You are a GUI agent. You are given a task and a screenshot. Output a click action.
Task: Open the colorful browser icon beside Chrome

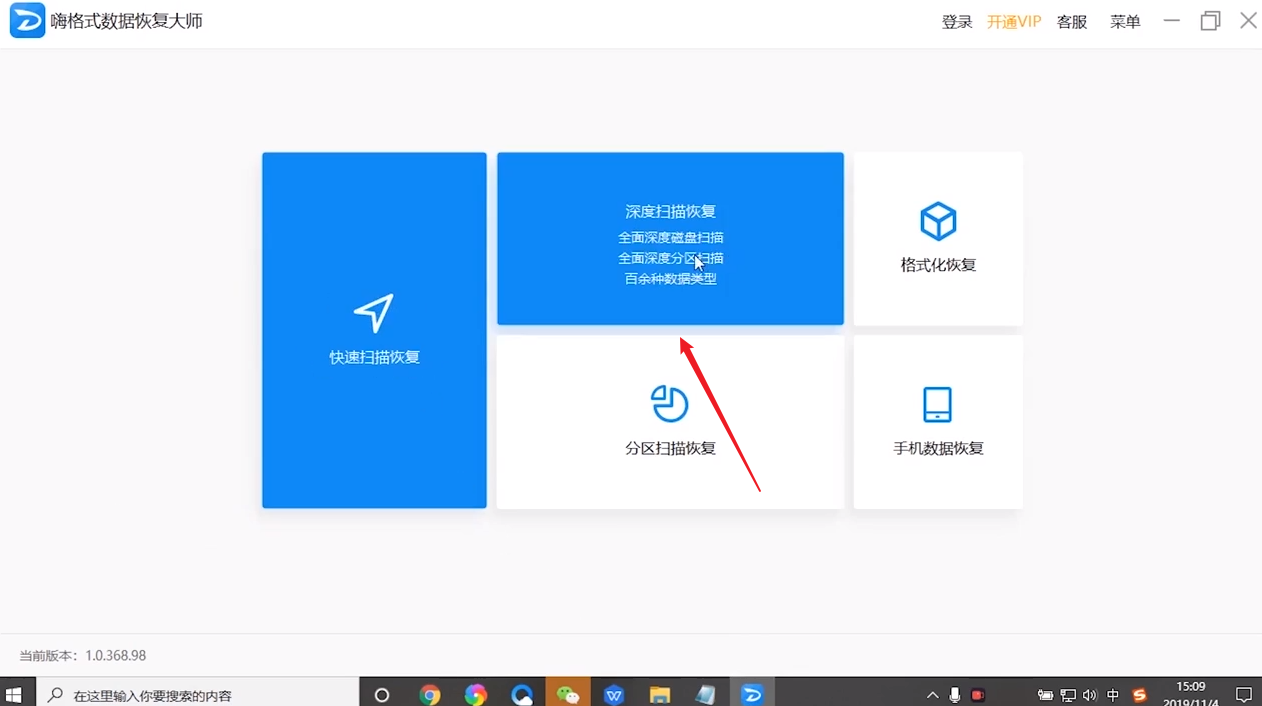point(475,695)
